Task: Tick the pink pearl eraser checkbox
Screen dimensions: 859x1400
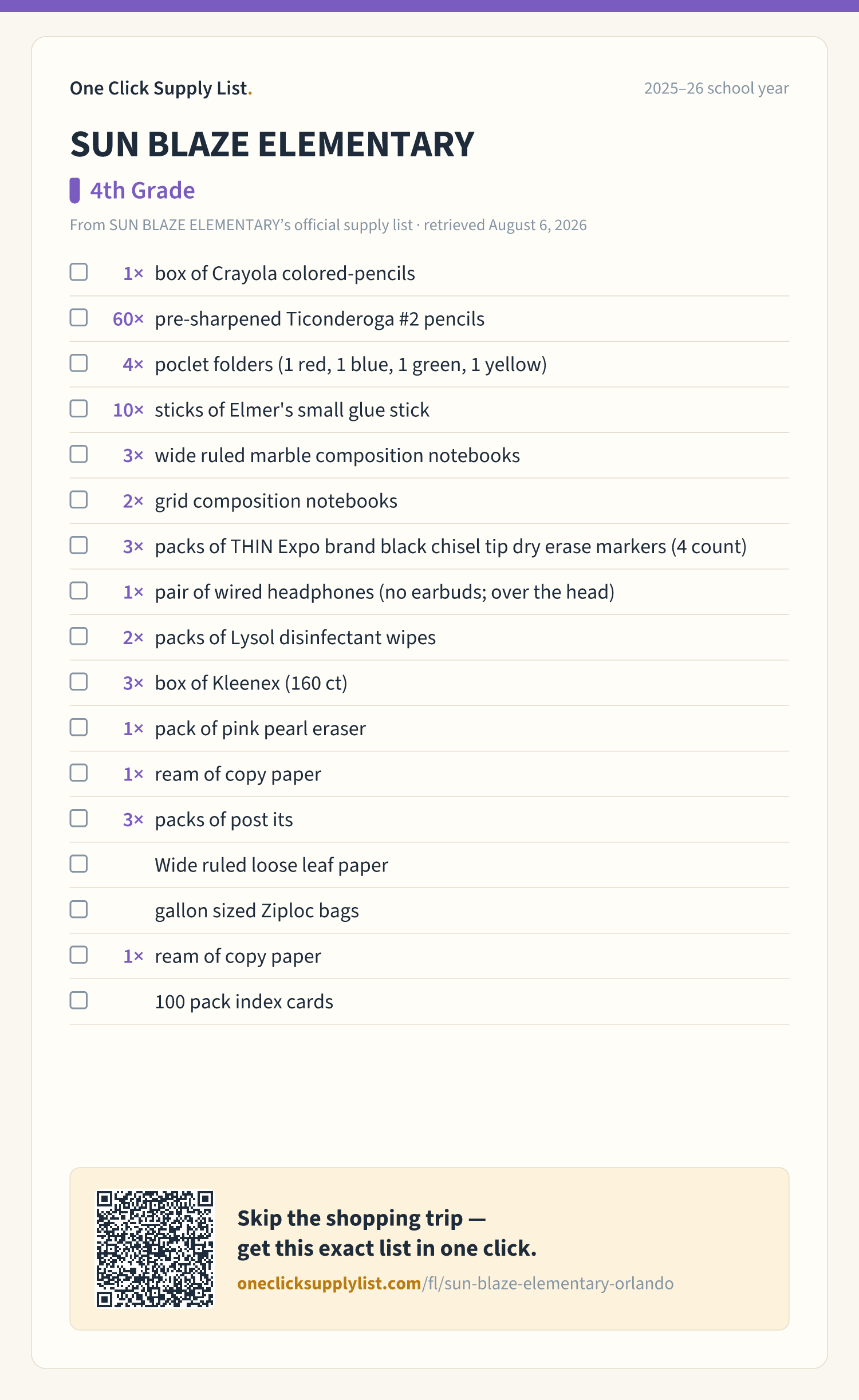Action: pos(78,727)
